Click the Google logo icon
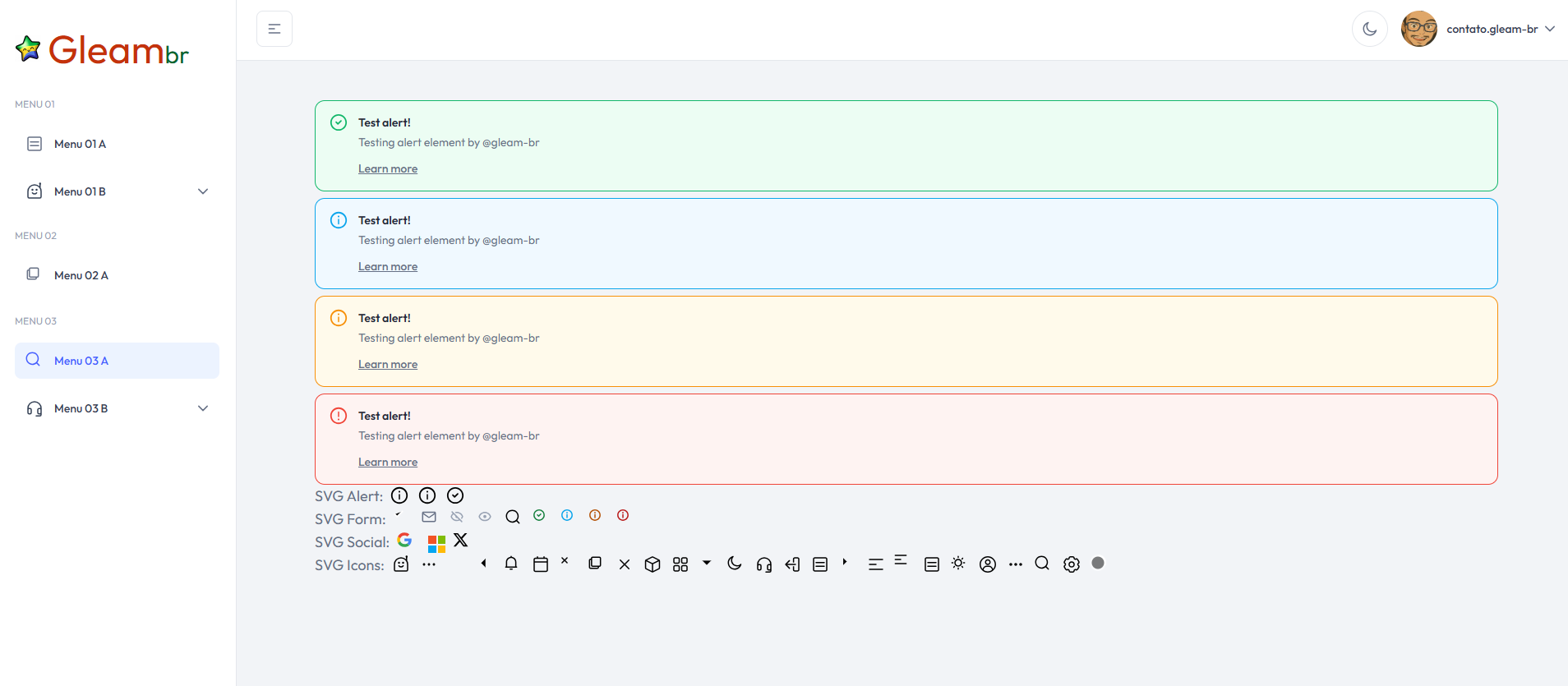 [x=404, y=540]
